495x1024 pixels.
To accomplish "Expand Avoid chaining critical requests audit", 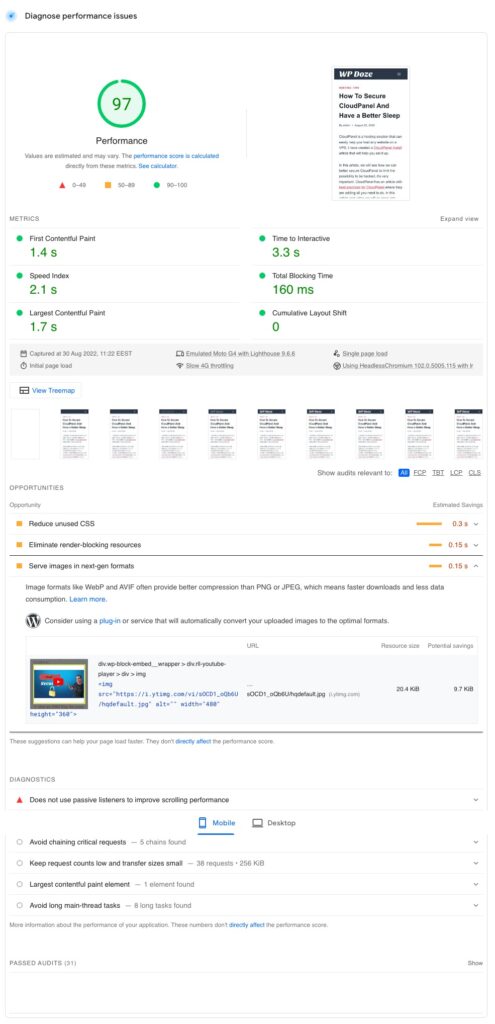I will [x=248, y=842].
